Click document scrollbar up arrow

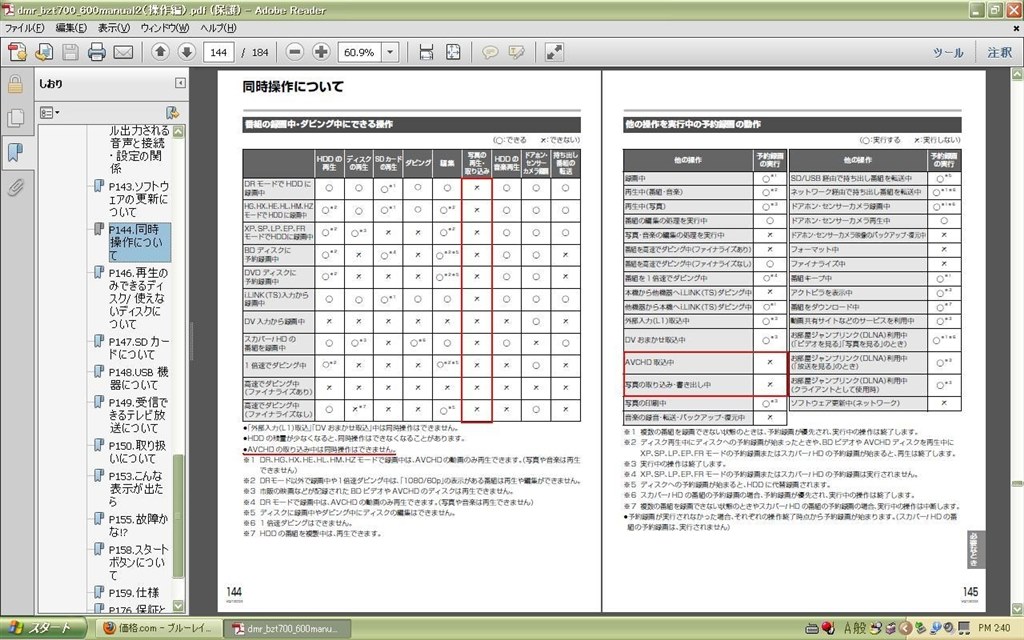(x=1017, y=74)
